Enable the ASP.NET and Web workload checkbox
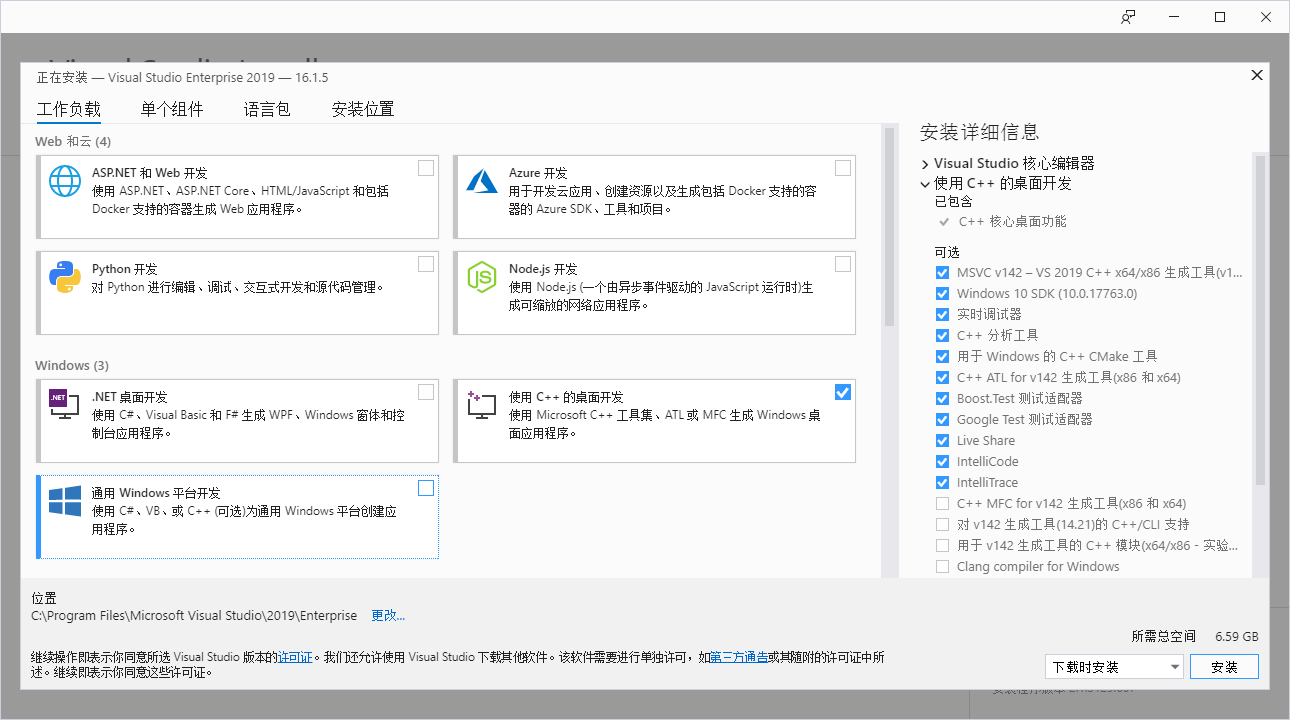Screen dimensions: 1290x720 pos(426,168)
